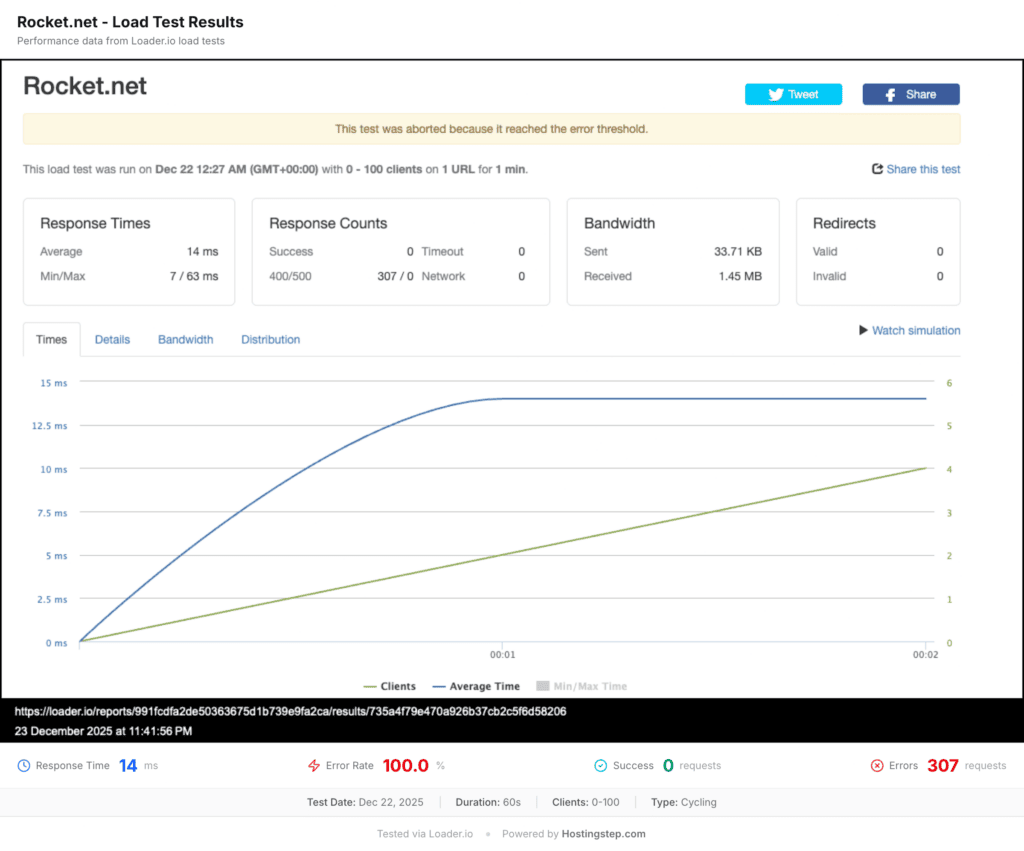Click the clock icon next to Response Time

tap(24, 766)
